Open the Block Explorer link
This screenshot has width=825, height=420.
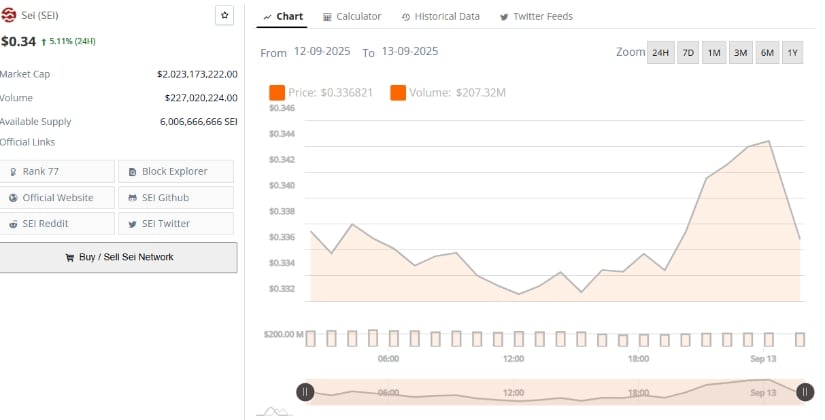pyautogui.click(x=176, y=172)
